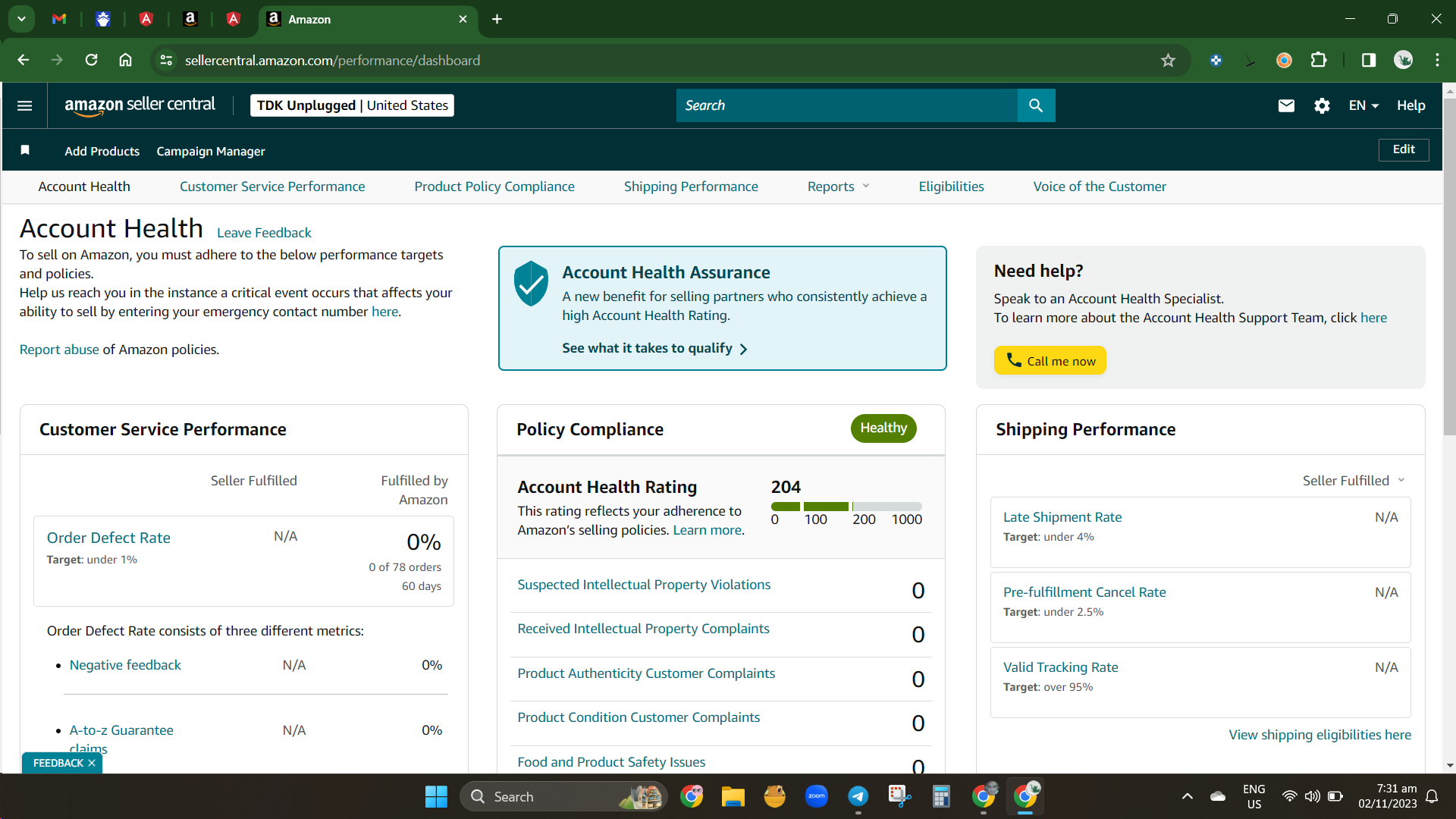Click the Amazon Seller Central logo

140,105
